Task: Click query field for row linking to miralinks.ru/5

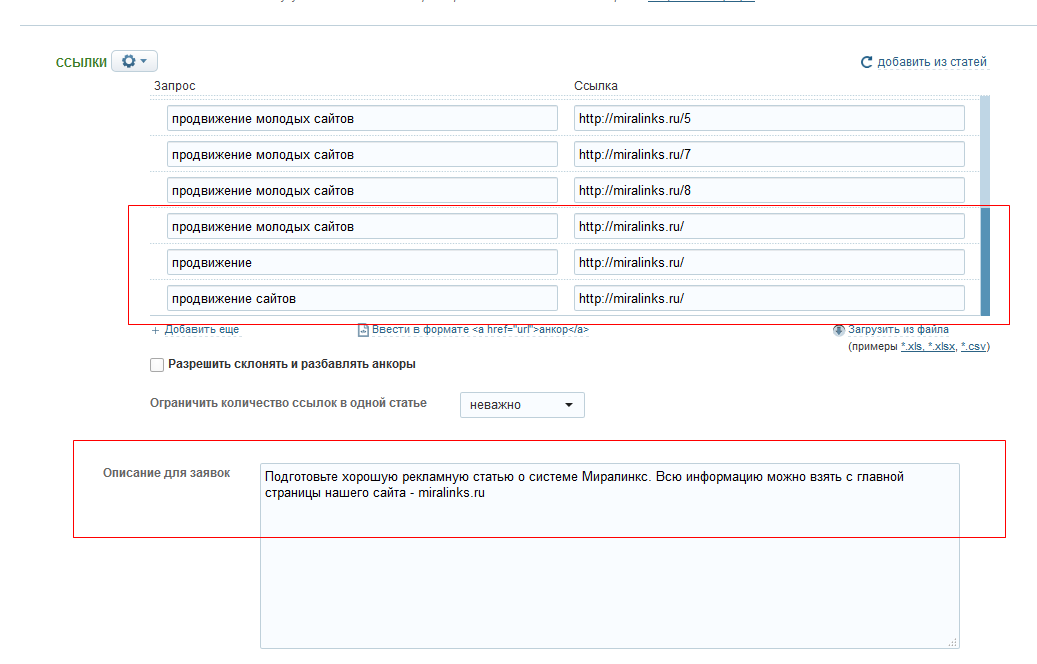Action: point(362,118)
